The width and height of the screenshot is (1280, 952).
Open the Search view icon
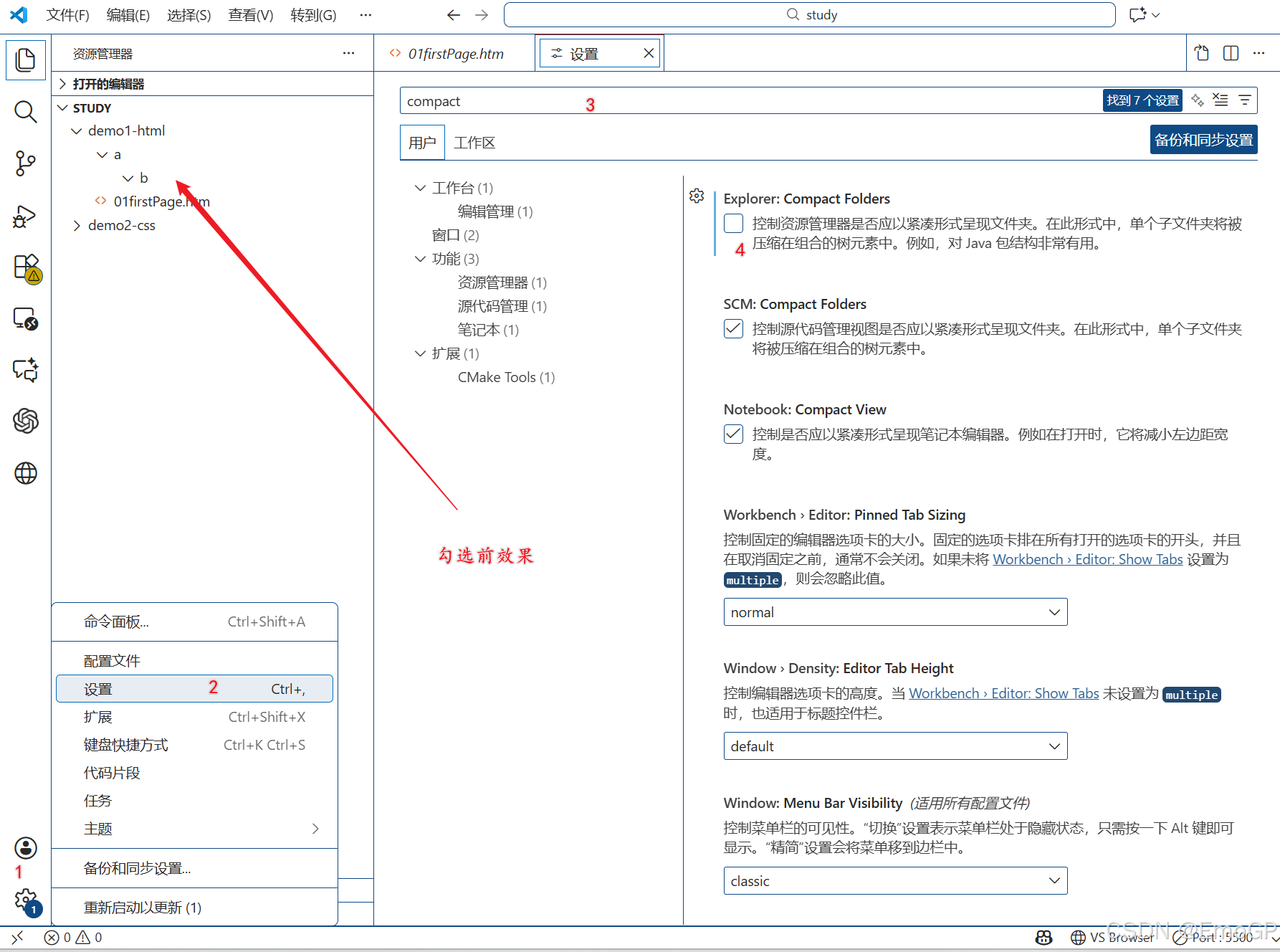tap(26, 111)
